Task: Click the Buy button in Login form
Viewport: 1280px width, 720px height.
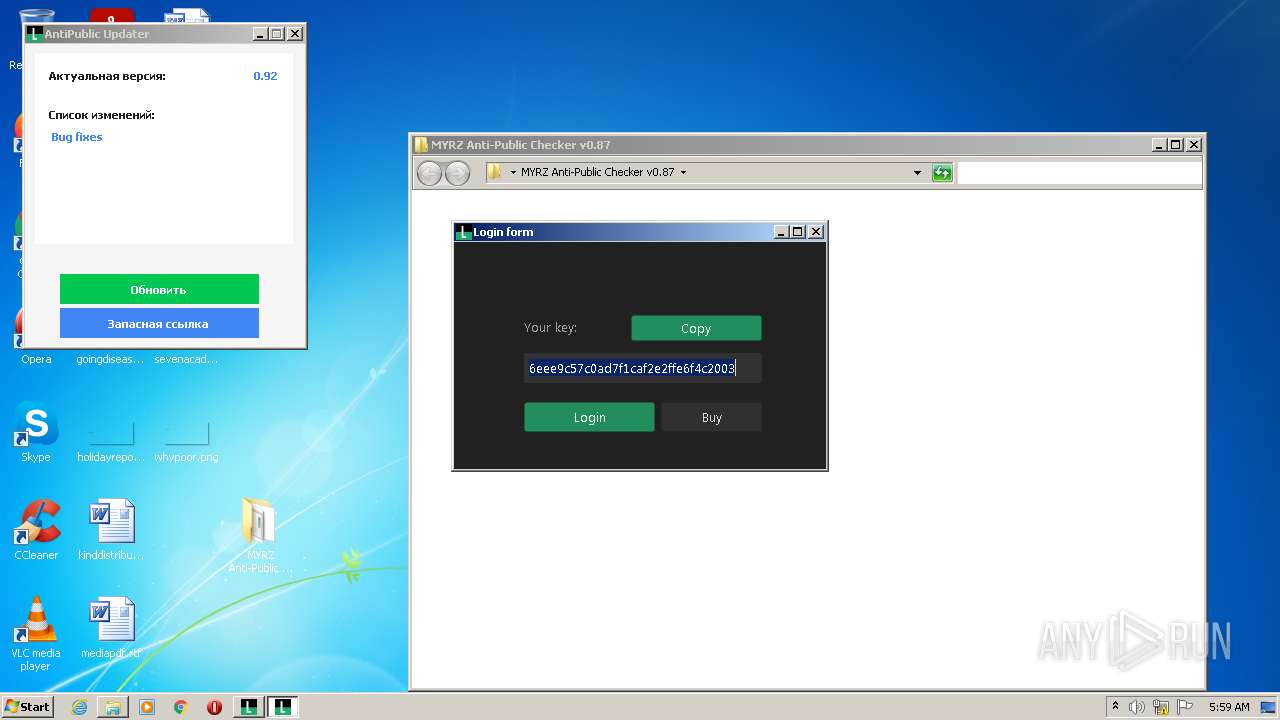Action: click(x=711, y=417)
